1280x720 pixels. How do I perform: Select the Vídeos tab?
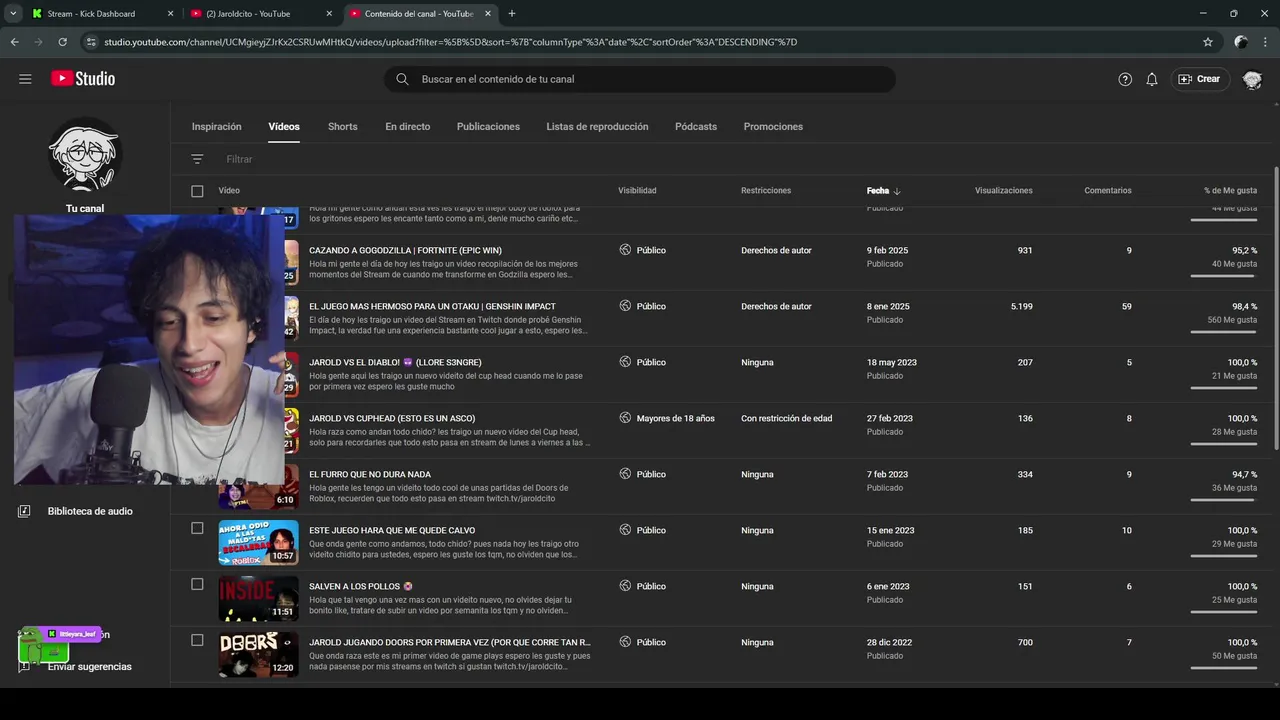[x=284, y=127]
